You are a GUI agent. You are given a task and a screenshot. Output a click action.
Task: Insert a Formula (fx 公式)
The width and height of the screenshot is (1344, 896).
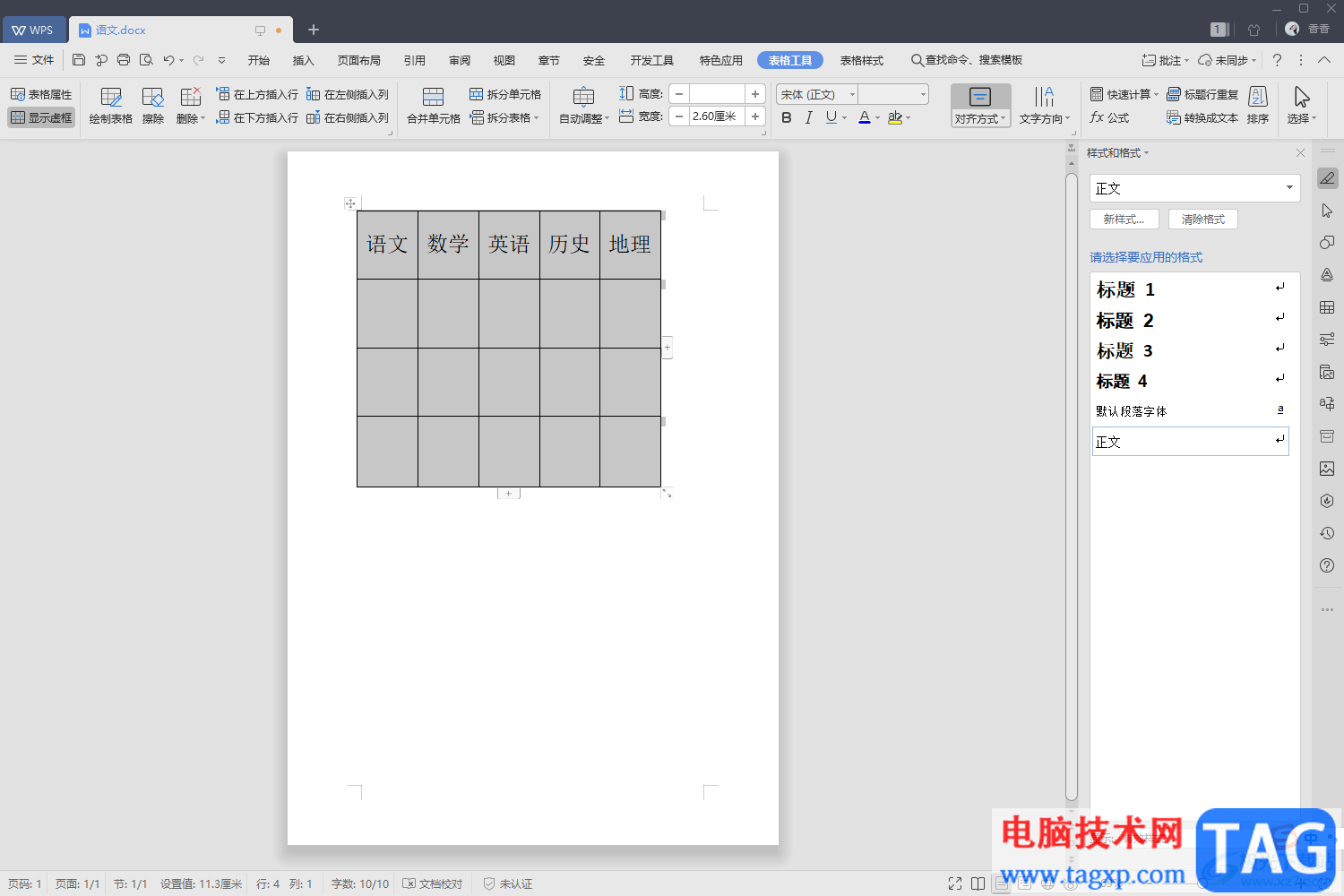pos(1109,117)
